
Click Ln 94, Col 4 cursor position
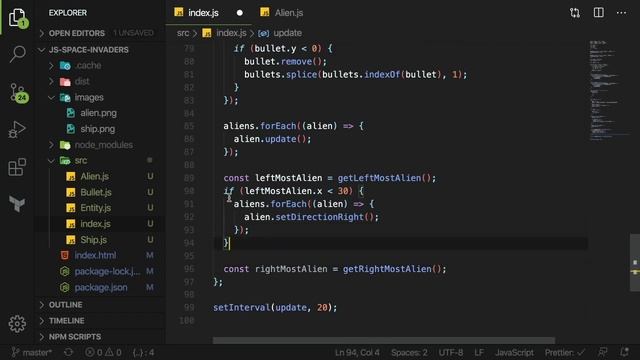pos(357,352)
